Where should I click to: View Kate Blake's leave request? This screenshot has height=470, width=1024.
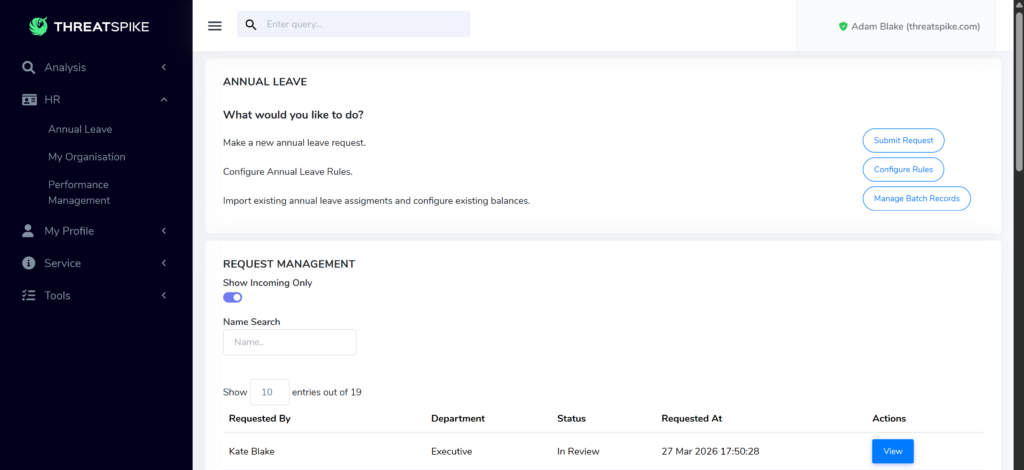pos(892,451)
